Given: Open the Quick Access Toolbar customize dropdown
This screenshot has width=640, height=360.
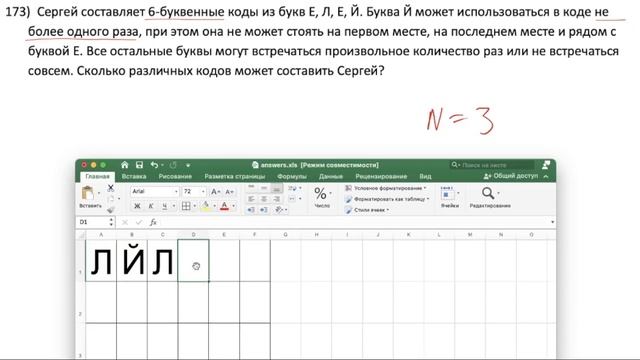Looking at the screenshot, I should (x=188, y=165).
